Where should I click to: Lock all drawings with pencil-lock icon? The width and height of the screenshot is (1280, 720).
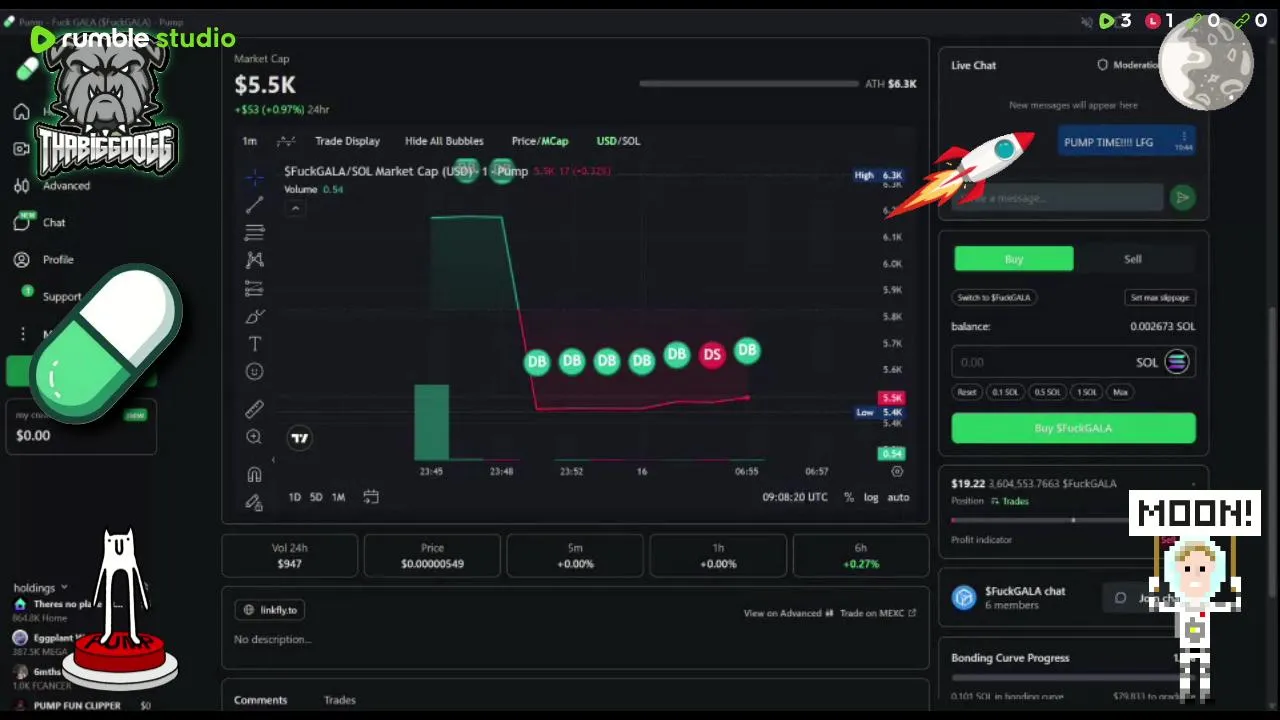(254, 502)
